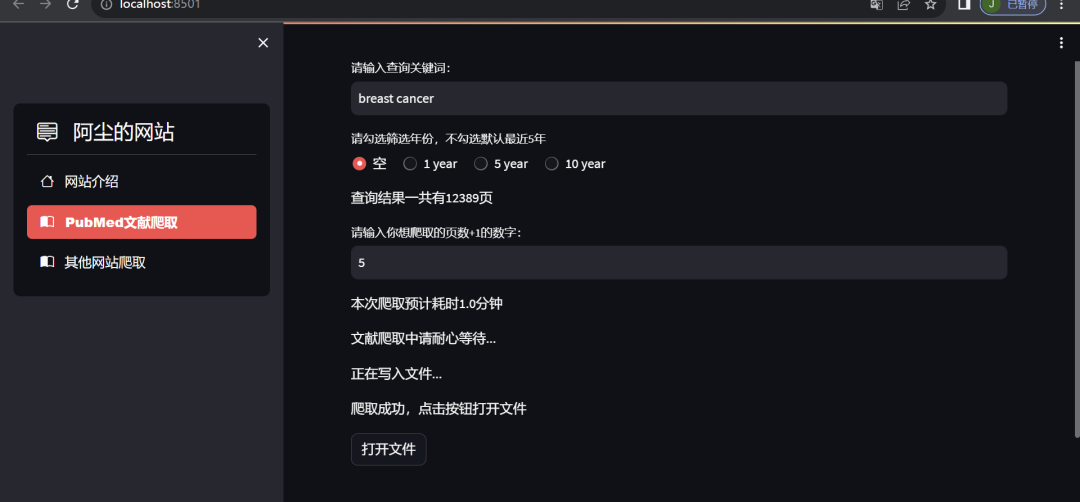Click the home icon beside 网站介绍
The image size is (1080, 502).
click(47, 182)
